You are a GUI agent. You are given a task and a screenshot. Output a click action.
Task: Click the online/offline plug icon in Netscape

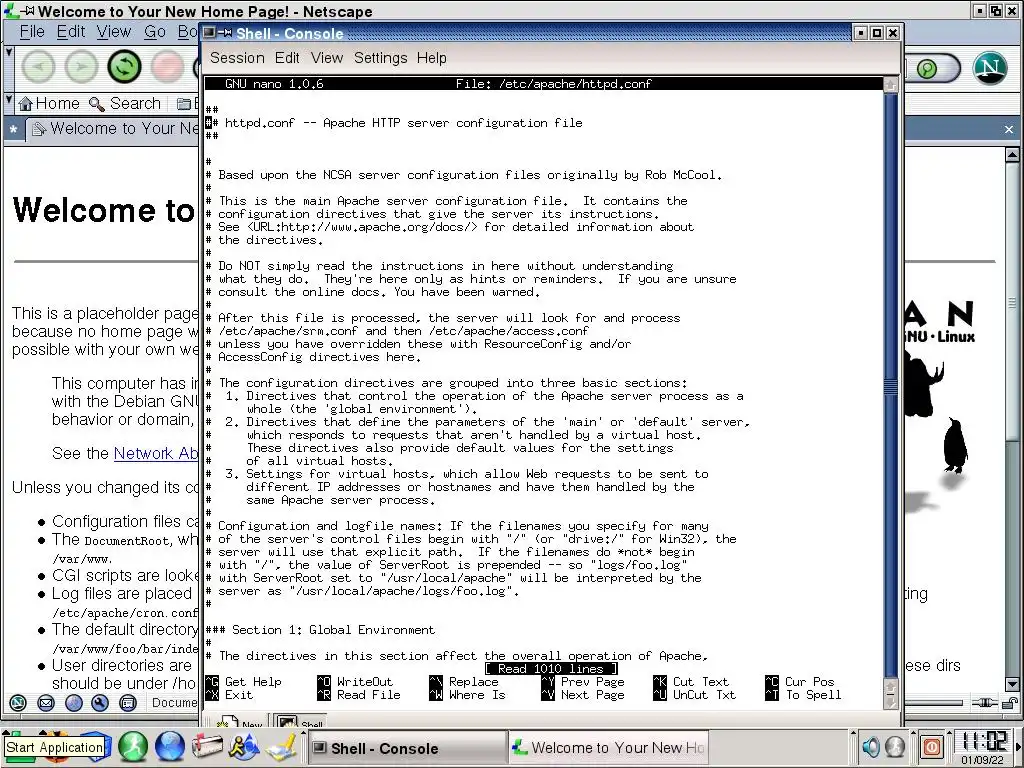tap(984, 703)
